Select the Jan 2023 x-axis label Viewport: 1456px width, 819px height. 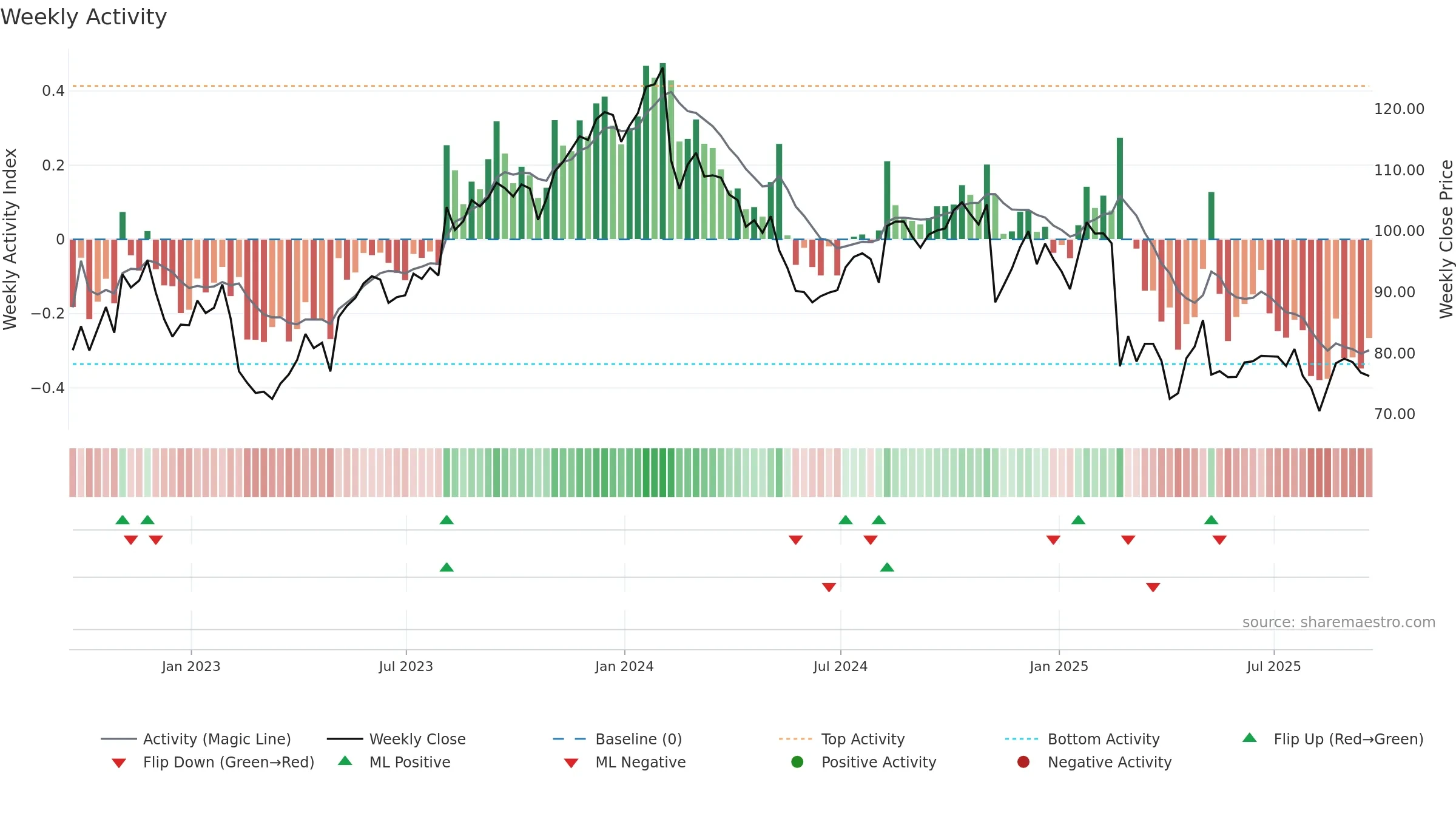(x=191, y=666)
